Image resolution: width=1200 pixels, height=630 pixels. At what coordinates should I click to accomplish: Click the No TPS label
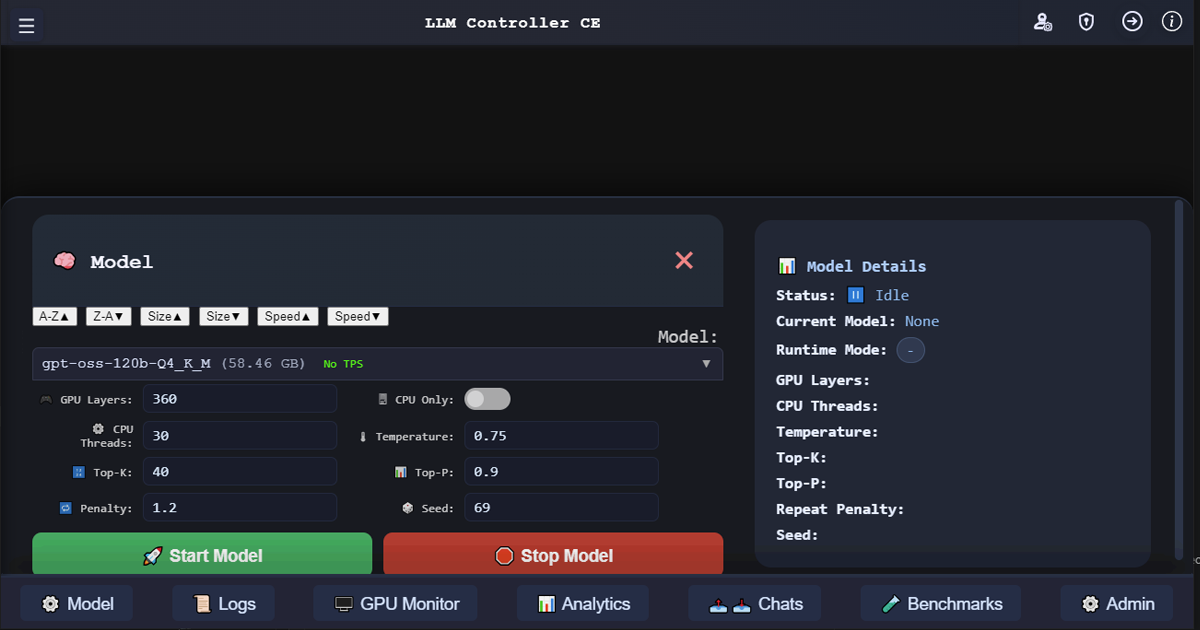point(343,364)
